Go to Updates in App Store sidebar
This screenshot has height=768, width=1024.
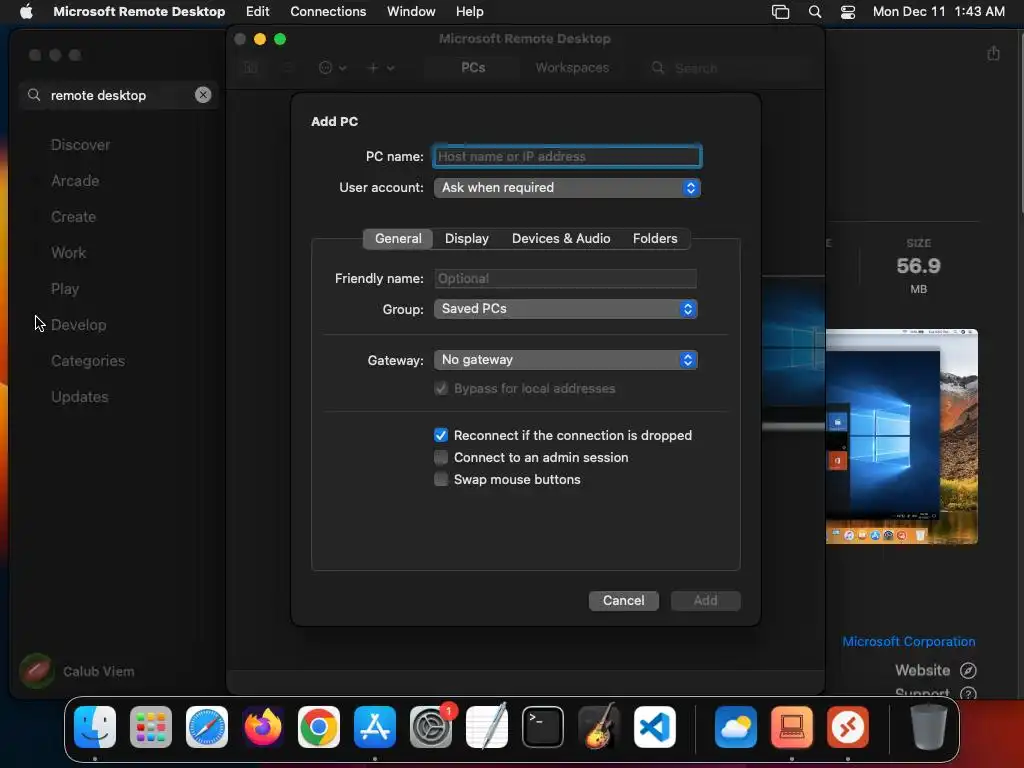tap(80, 396)
